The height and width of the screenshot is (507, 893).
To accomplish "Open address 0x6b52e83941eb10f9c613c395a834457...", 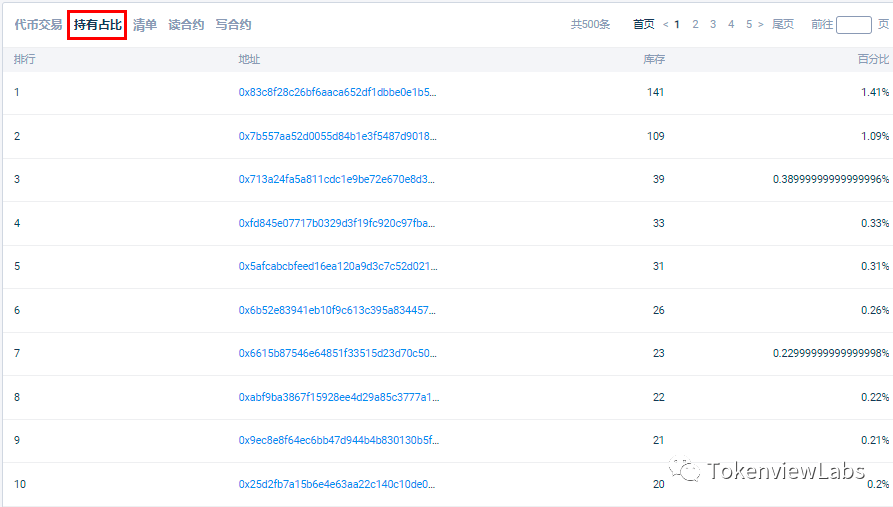I will (337, 310).
